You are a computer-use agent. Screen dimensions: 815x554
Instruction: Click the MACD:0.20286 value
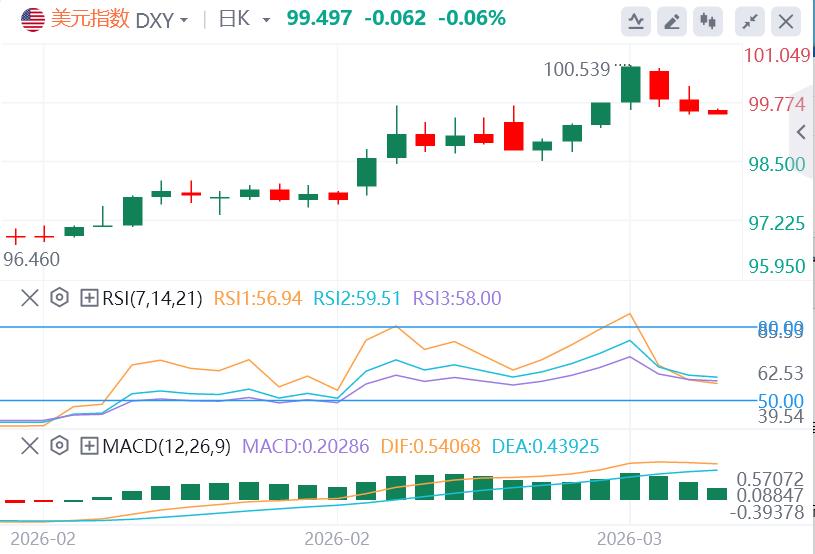pyautogui.click(x=306, y=446)
